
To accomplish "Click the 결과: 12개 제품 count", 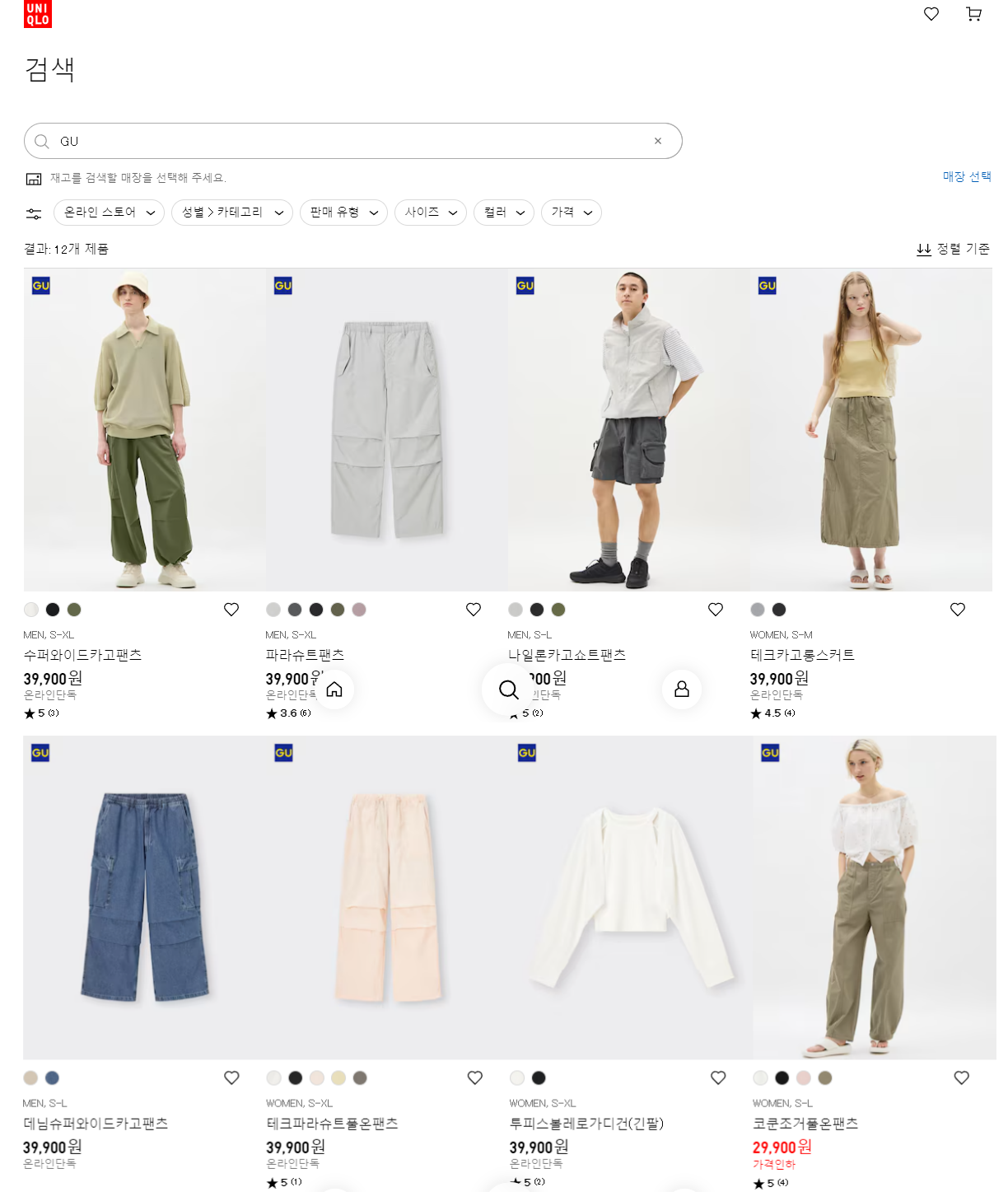I will point(66,249).
